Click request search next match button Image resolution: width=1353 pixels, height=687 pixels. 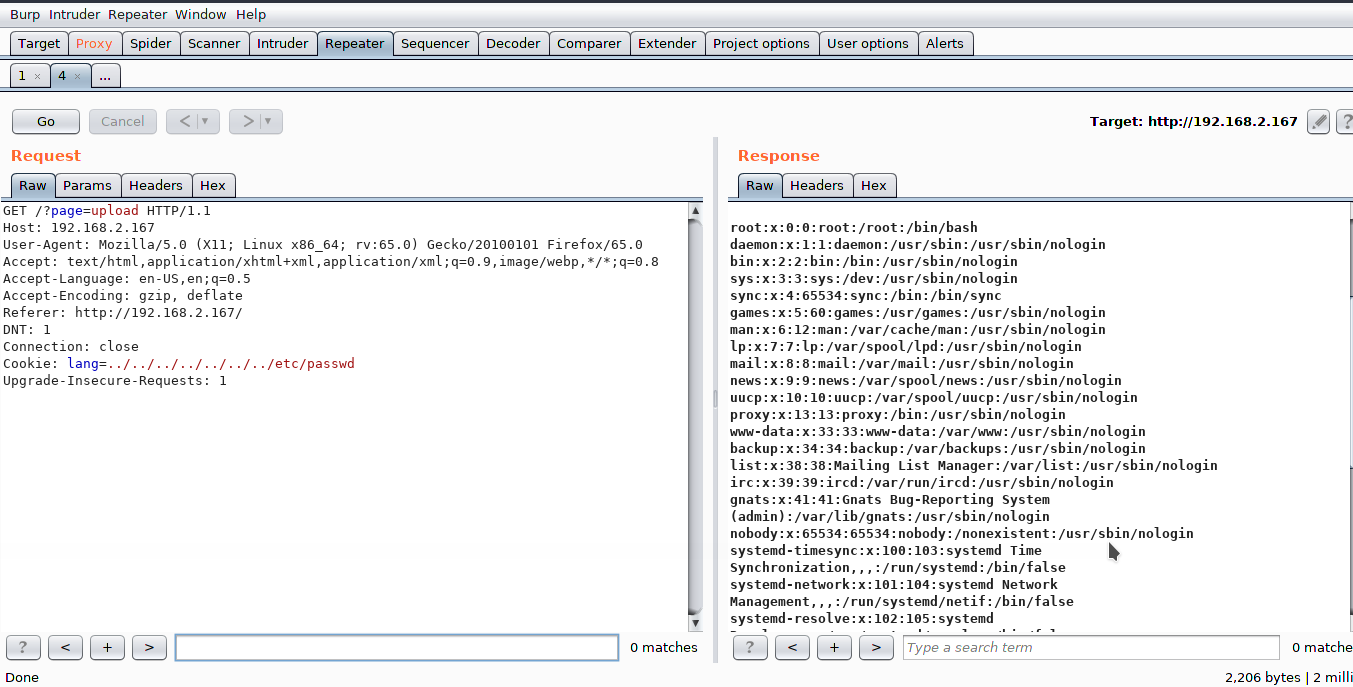pyautogui.click(x=149, y=647)
